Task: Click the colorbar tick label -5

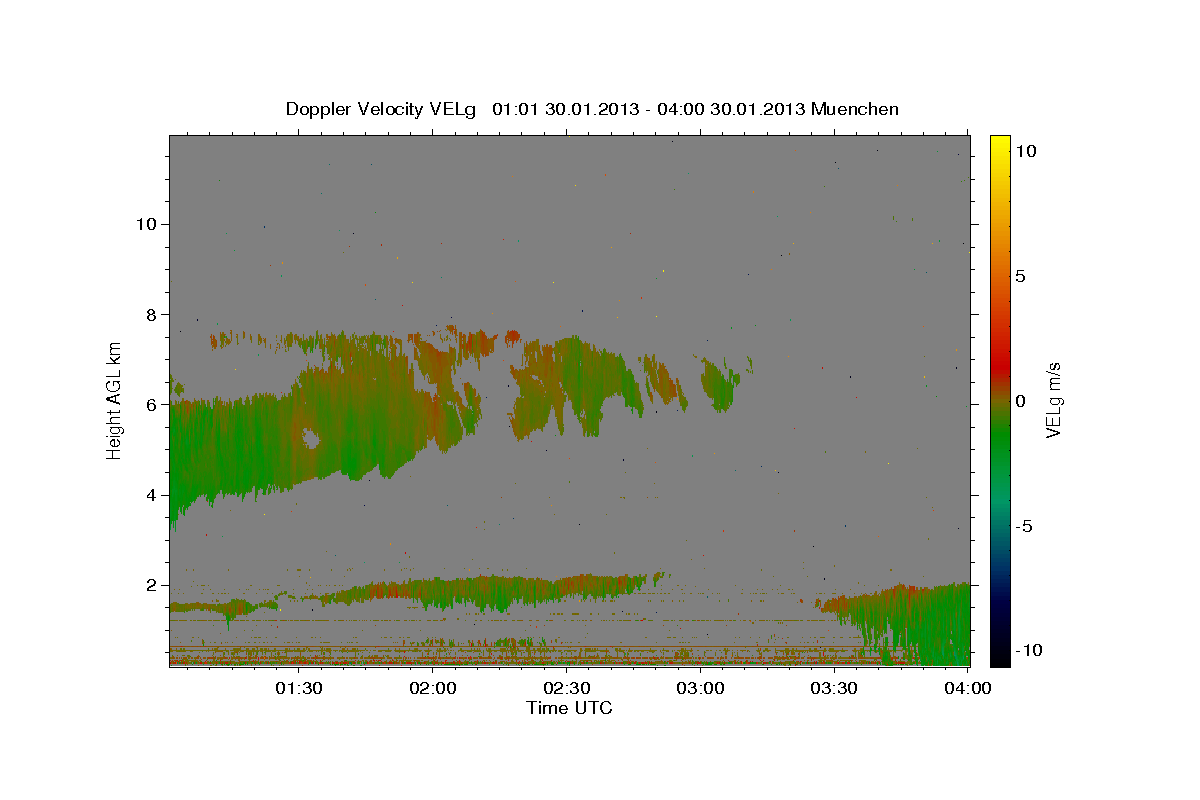Action: [x=1024, y=526]
